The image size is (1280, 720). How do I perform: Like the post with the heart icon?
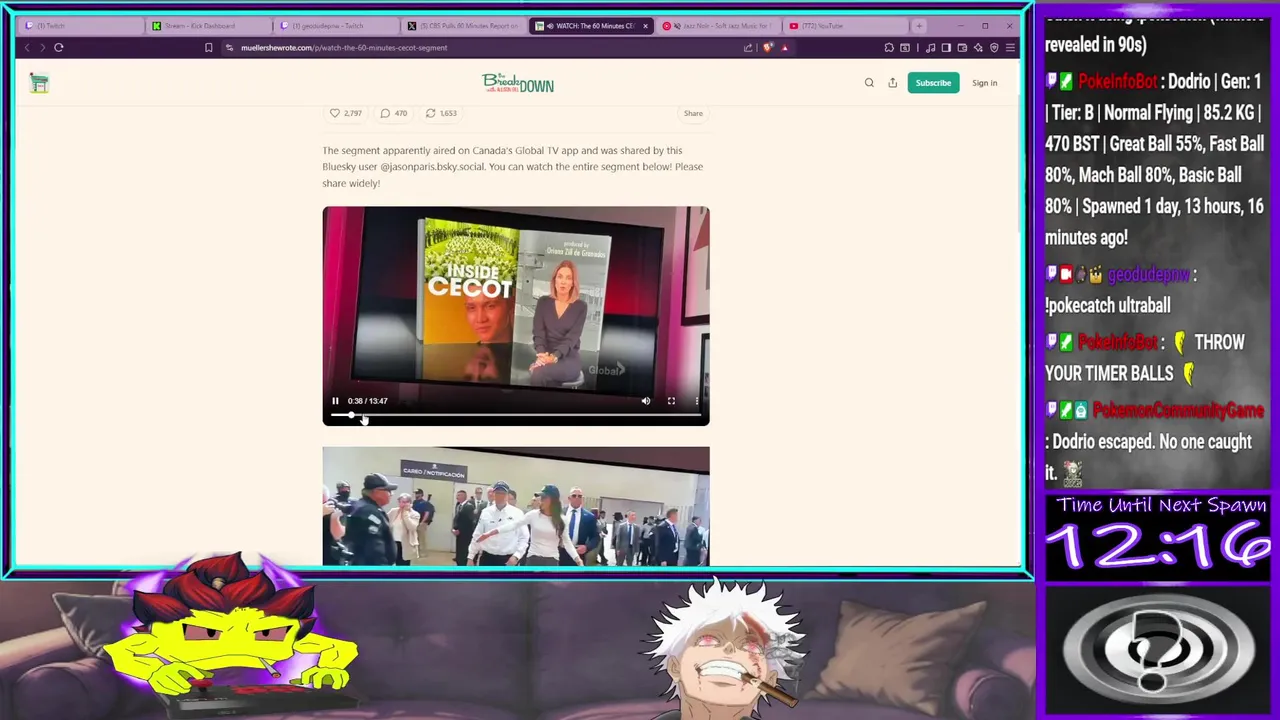pos(335,113)
